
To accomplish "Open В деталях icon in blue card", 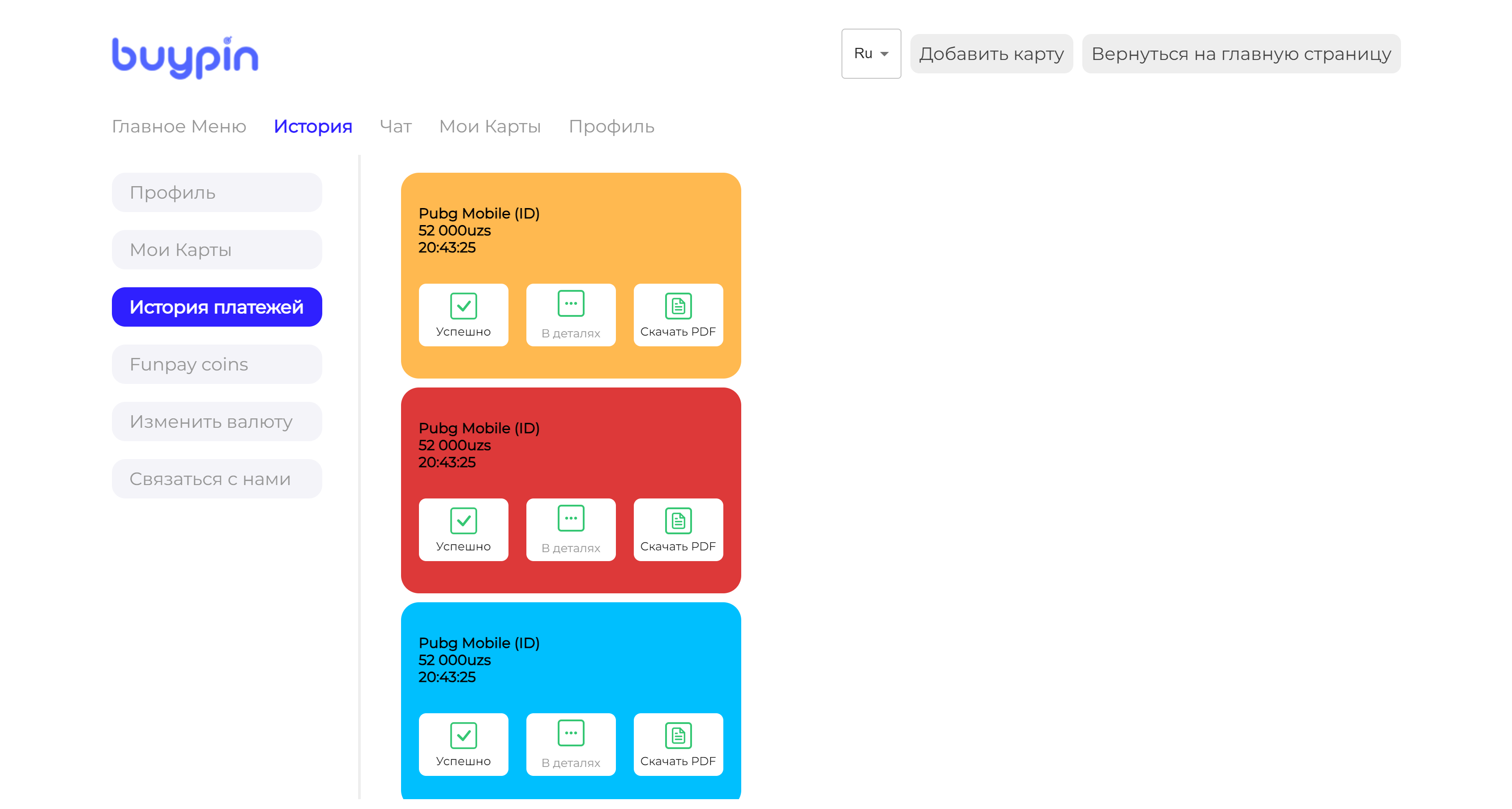I will [571, 733].
